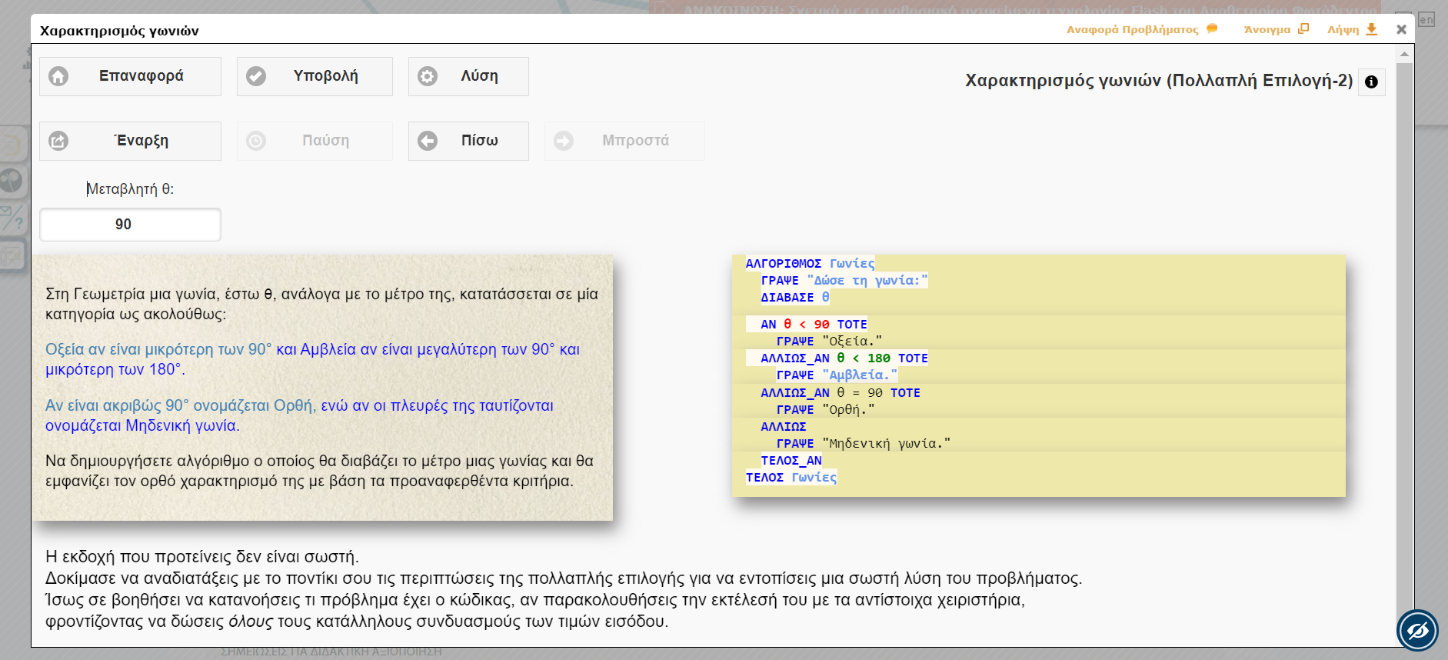
Task: Click the speech bubble icon for Αναφορά Προβλήματος
Action: tap(1212, 29)
